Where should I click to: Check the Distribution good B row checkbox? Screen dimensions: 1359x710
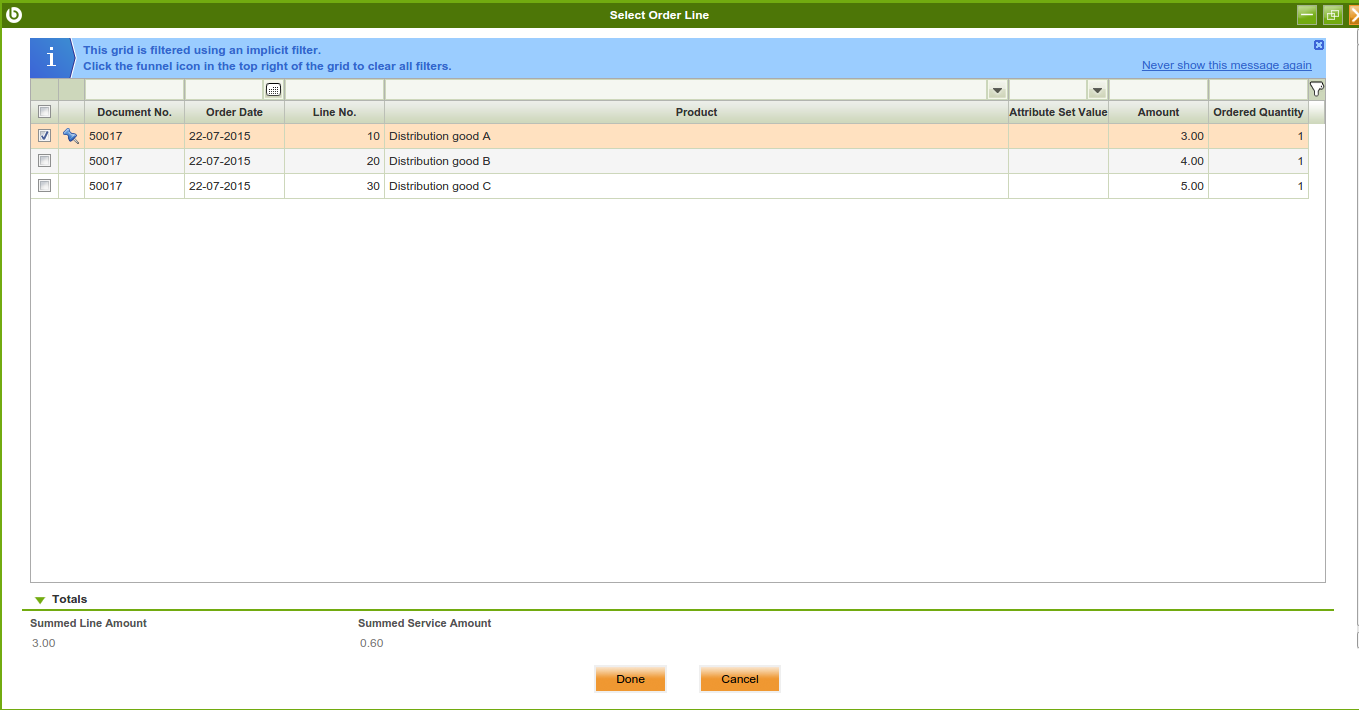pyautogui.click(x=44, y=161)
